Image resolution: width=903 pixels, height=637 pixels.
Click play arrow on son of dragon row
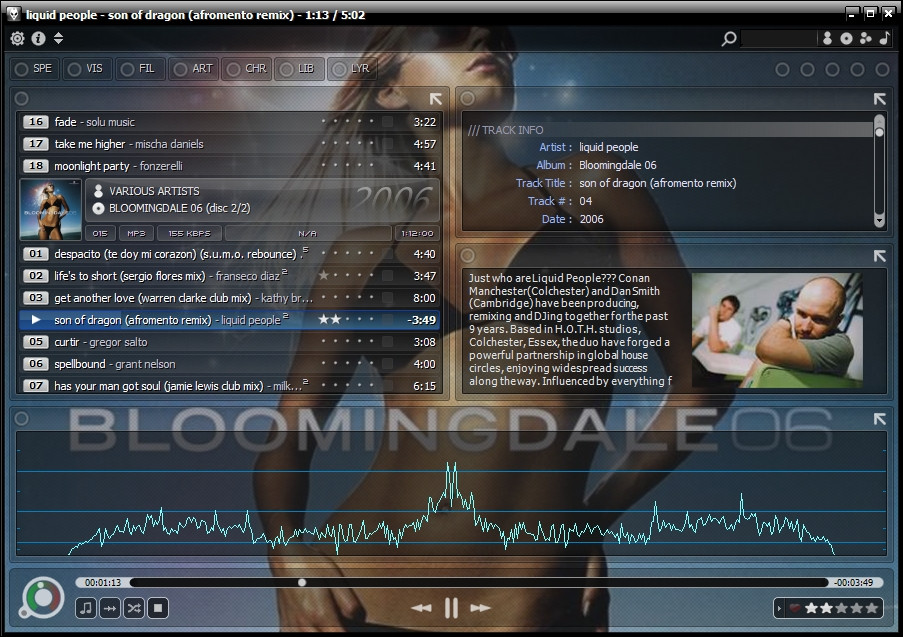tap(36, 320)
